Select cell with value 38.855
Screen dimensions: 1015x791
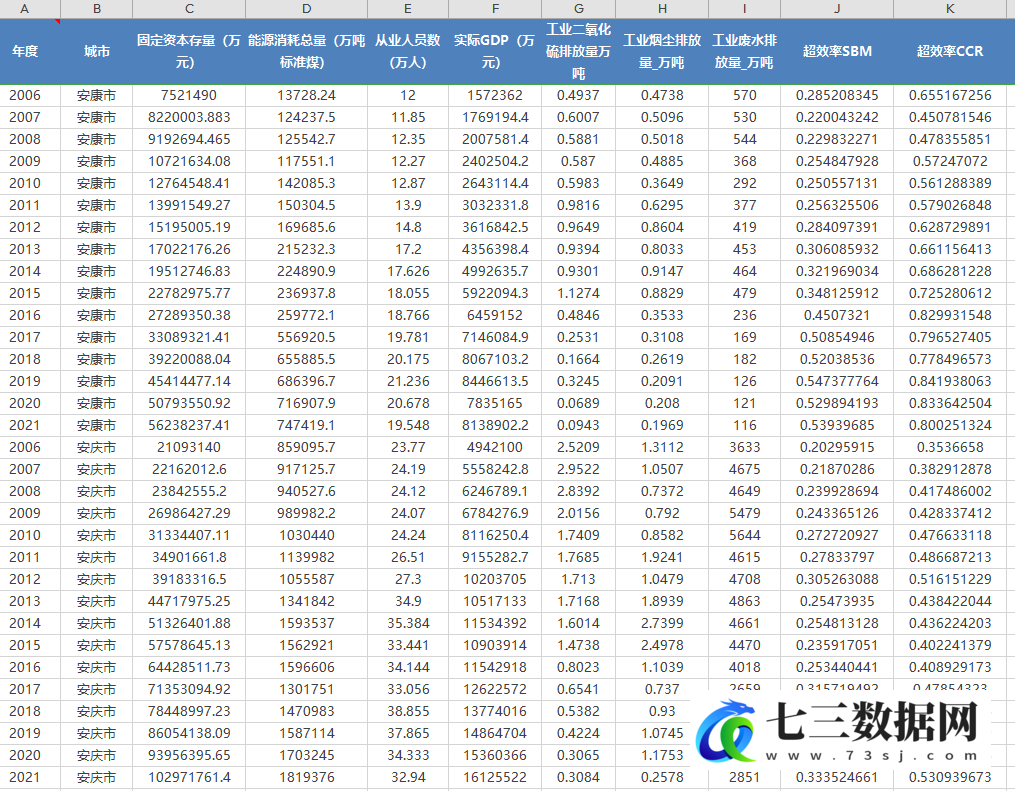click(408, 711)
